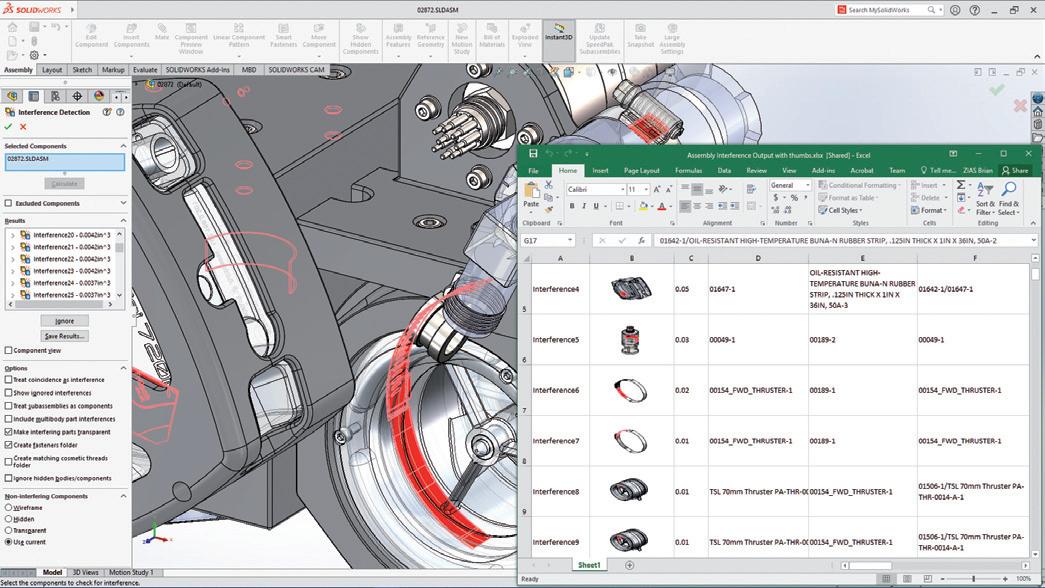
Task: Open the Motion Study 1 tab
Action: pyautogui.click(x=131, y=573)
